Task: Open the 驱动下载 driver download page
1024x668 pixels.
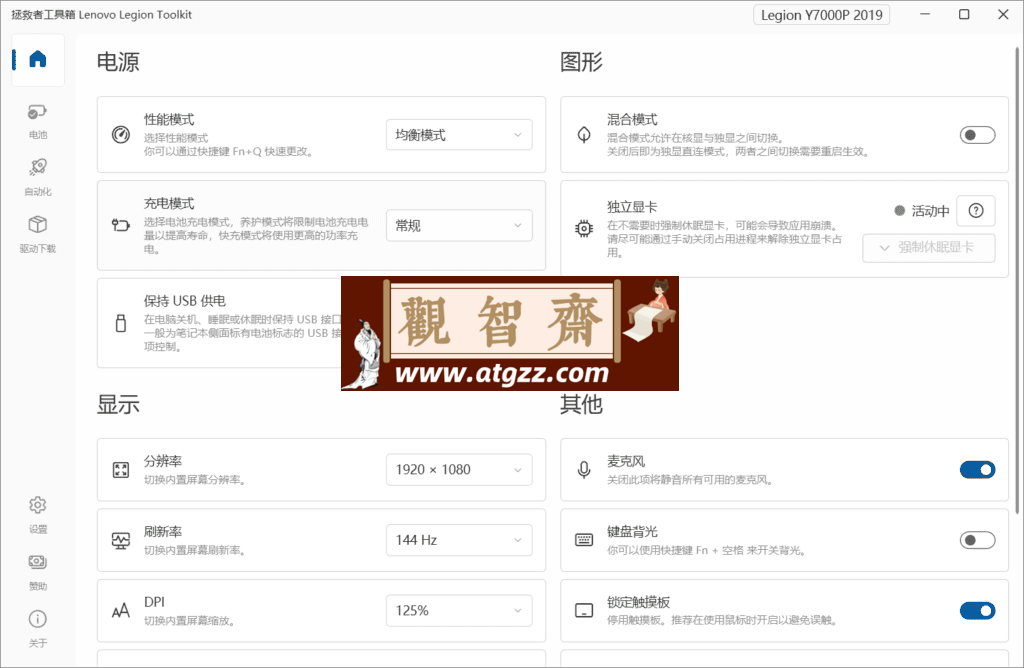Action: click(x=38, y=234)
